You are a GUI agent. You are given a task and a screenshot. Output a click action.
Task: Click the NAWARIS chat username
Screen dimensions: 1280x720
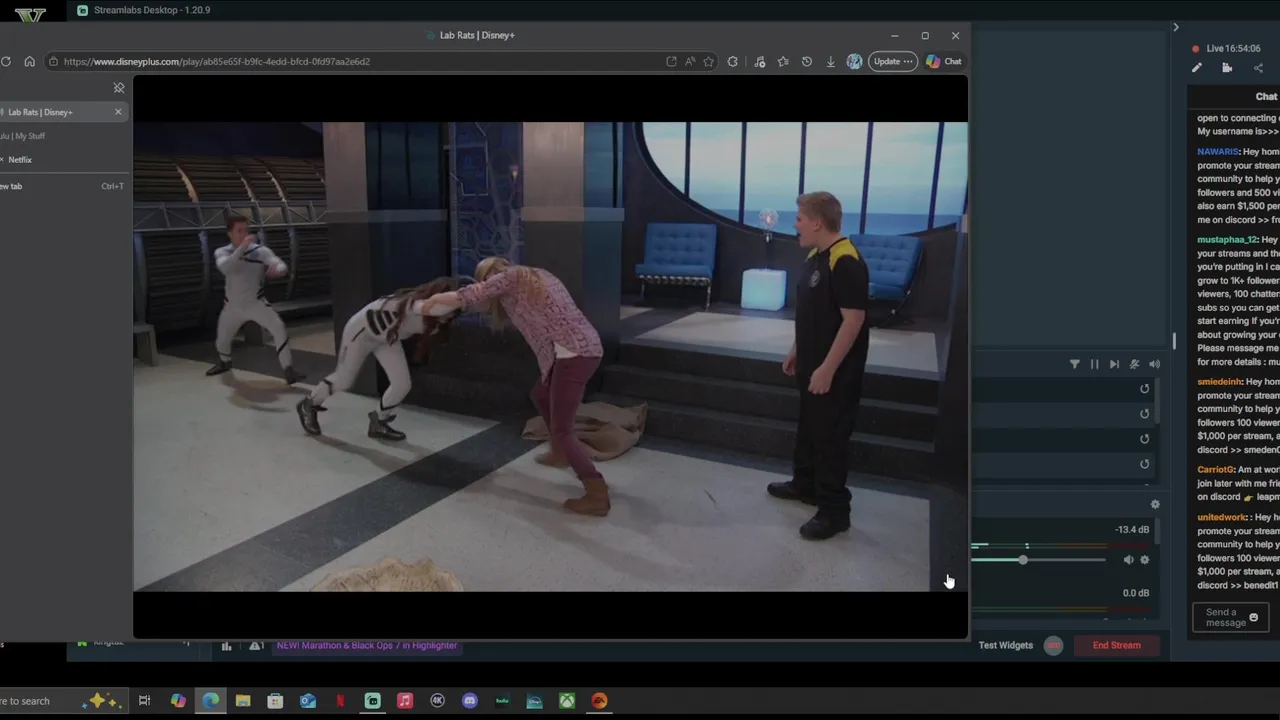pos(1217,152)
